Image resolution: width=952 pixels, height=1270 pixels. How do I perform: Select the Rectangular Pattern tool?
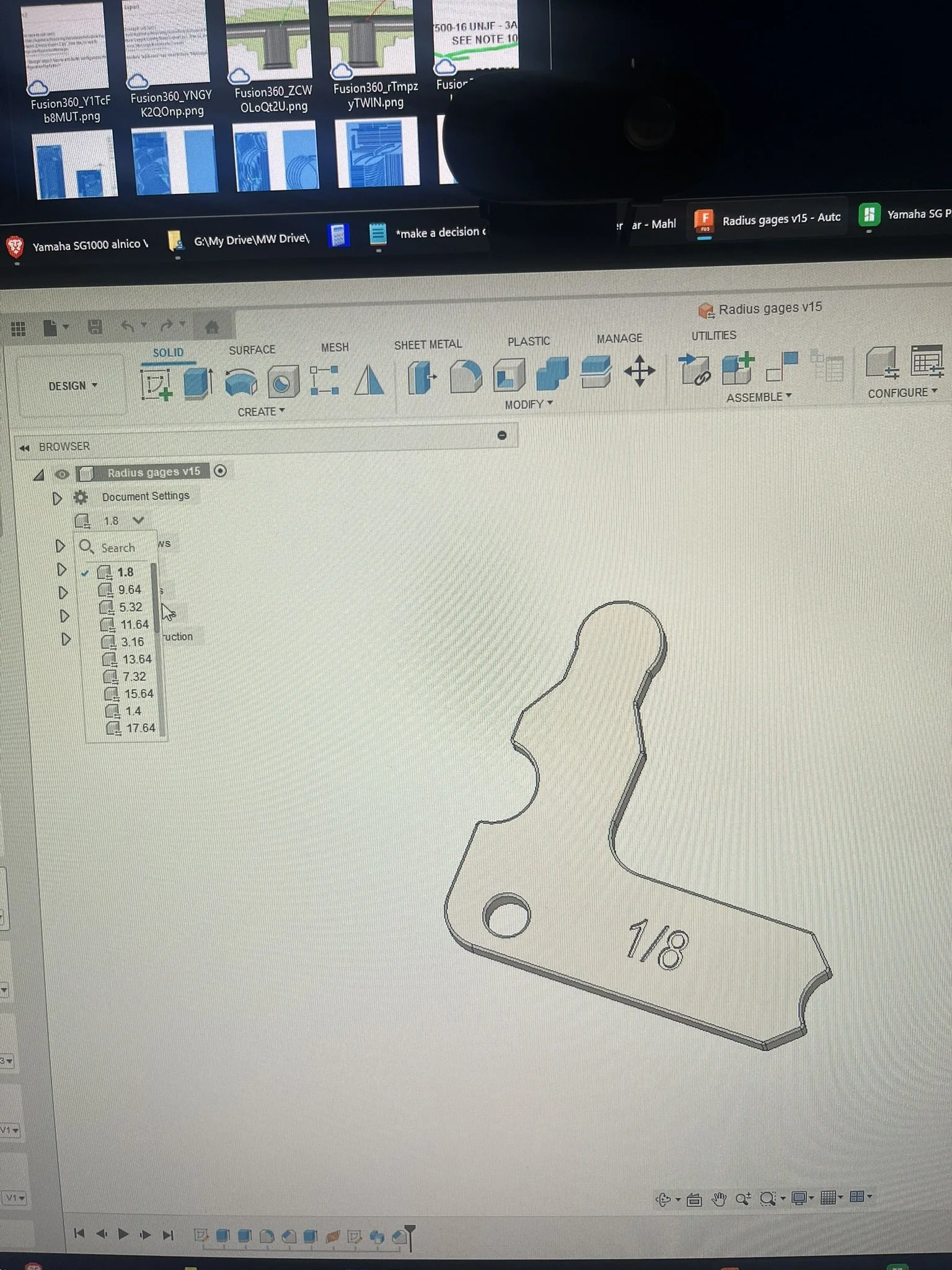pos(324,380)
